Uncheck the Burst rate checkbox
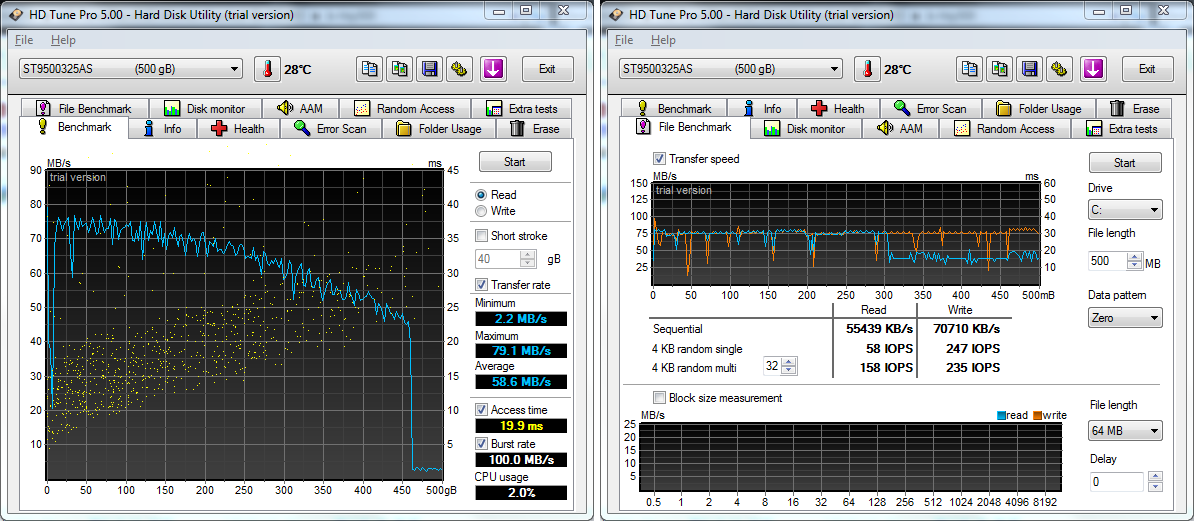Viewport: 1194px width, 521px height. click(482, 443)
